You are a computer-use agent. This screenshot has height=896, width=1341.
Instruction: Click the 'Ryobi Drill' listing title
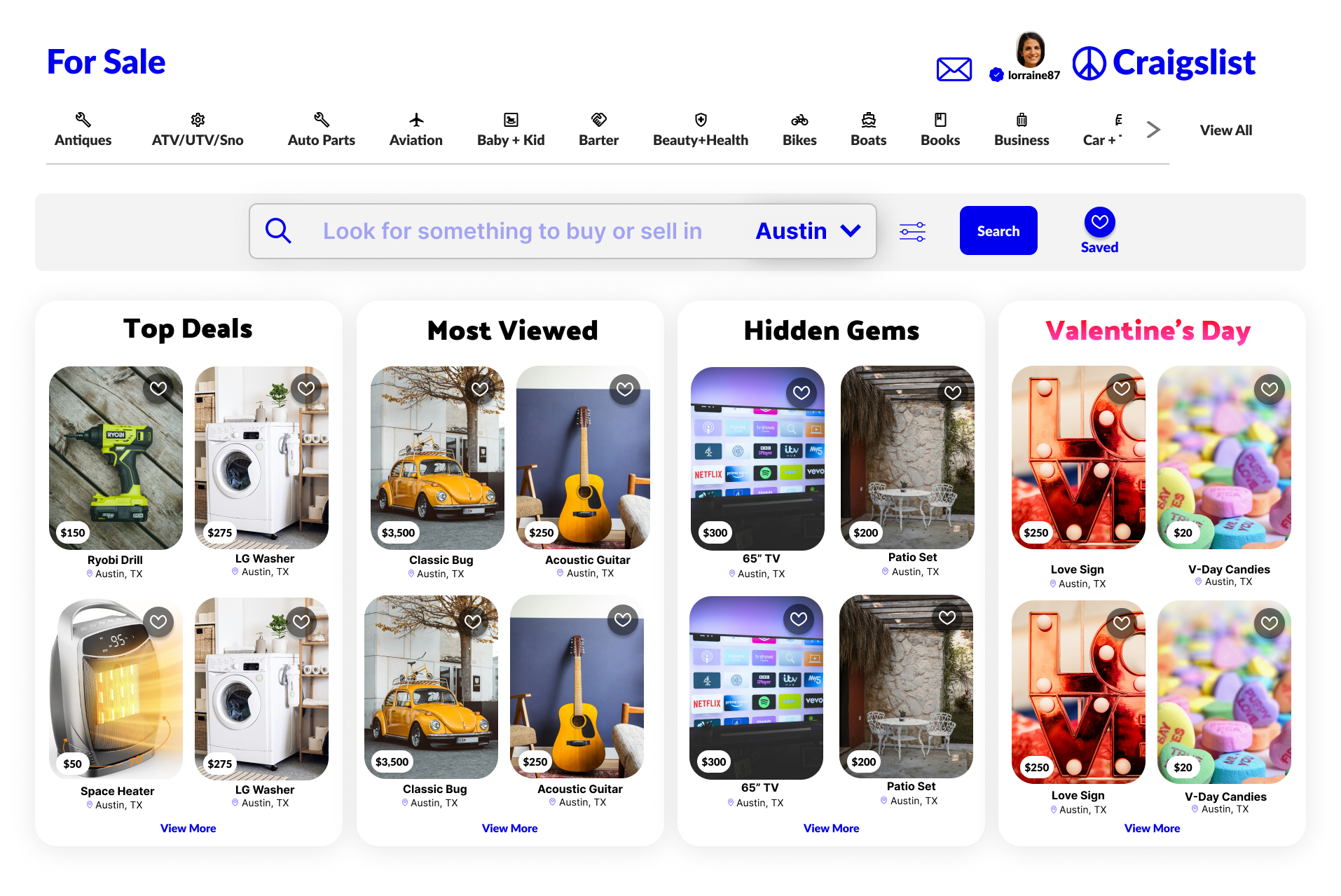click(115, 560)
